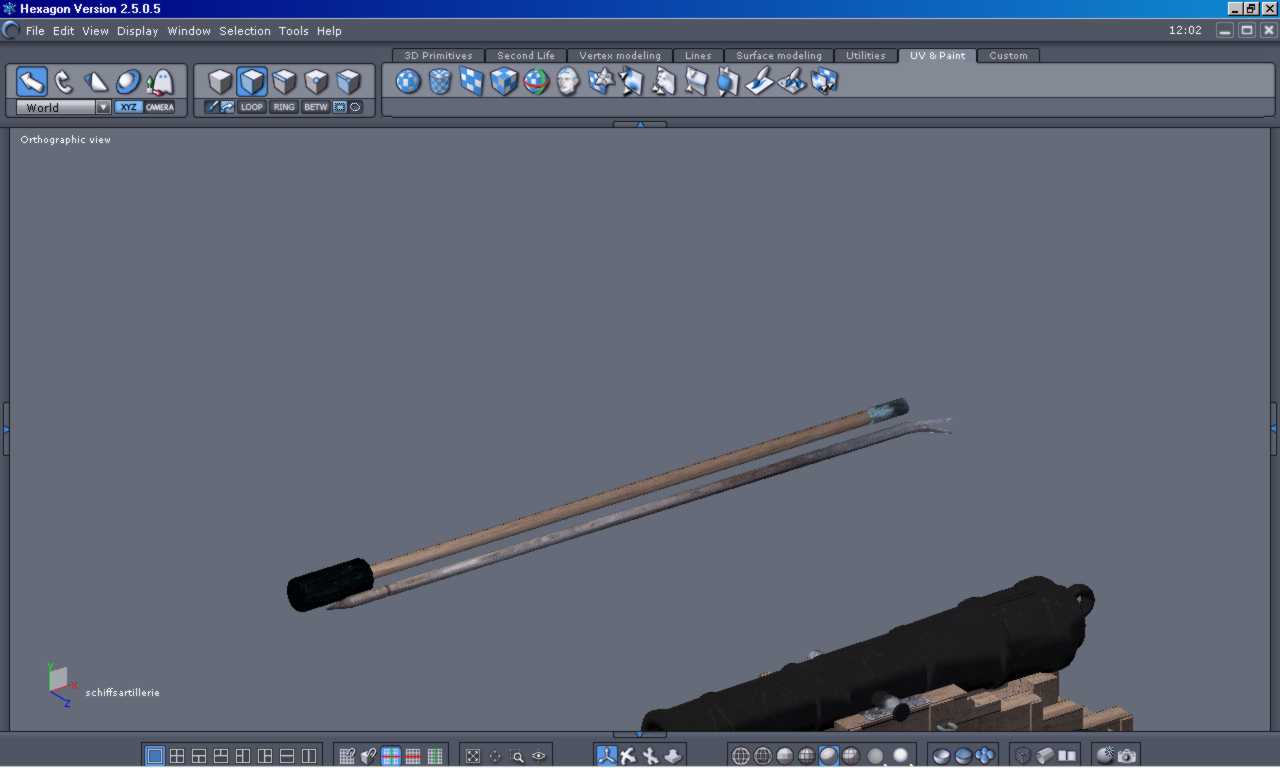This screenshot has width=1280, height=768.
Task: Open the Help menu
Action: coord(329,31)
